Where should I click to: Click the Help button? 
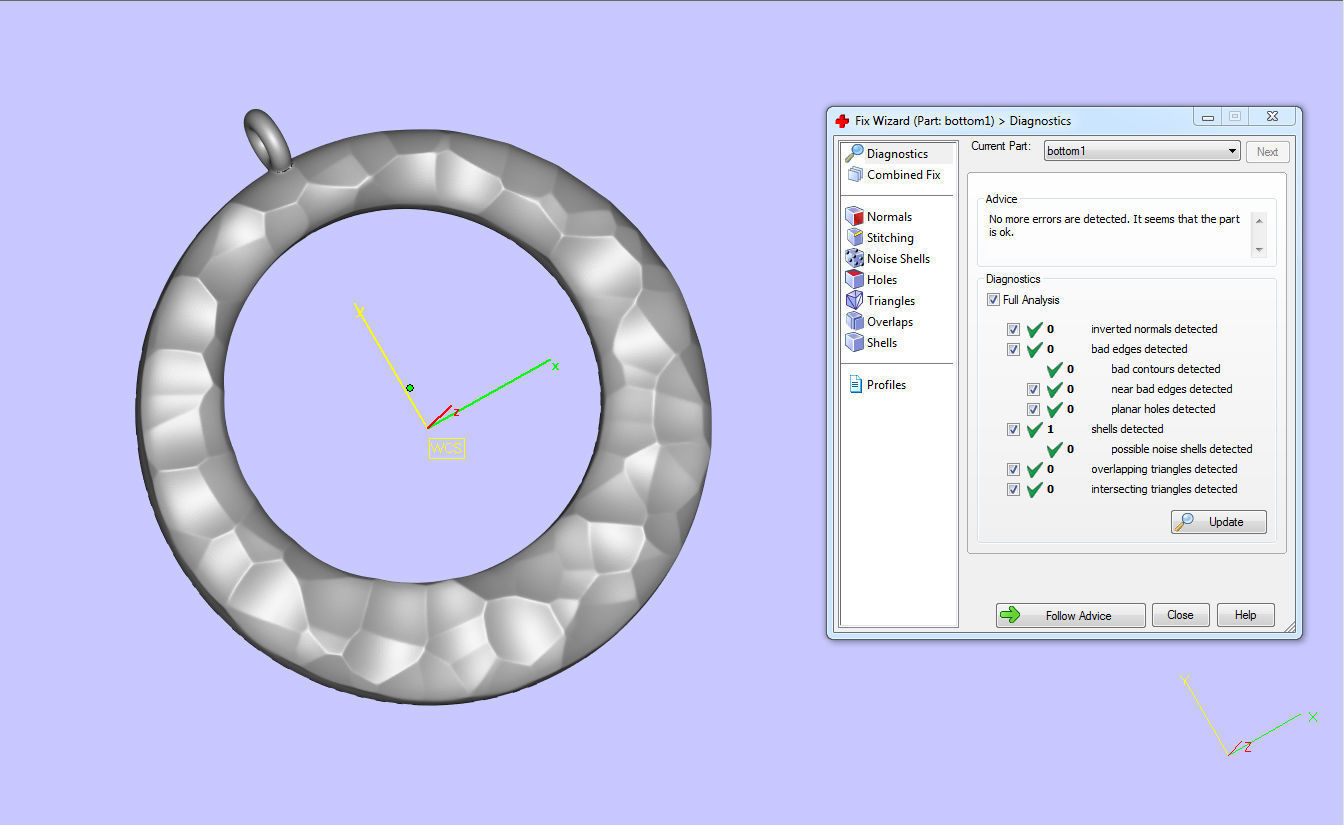point(1245,615)
